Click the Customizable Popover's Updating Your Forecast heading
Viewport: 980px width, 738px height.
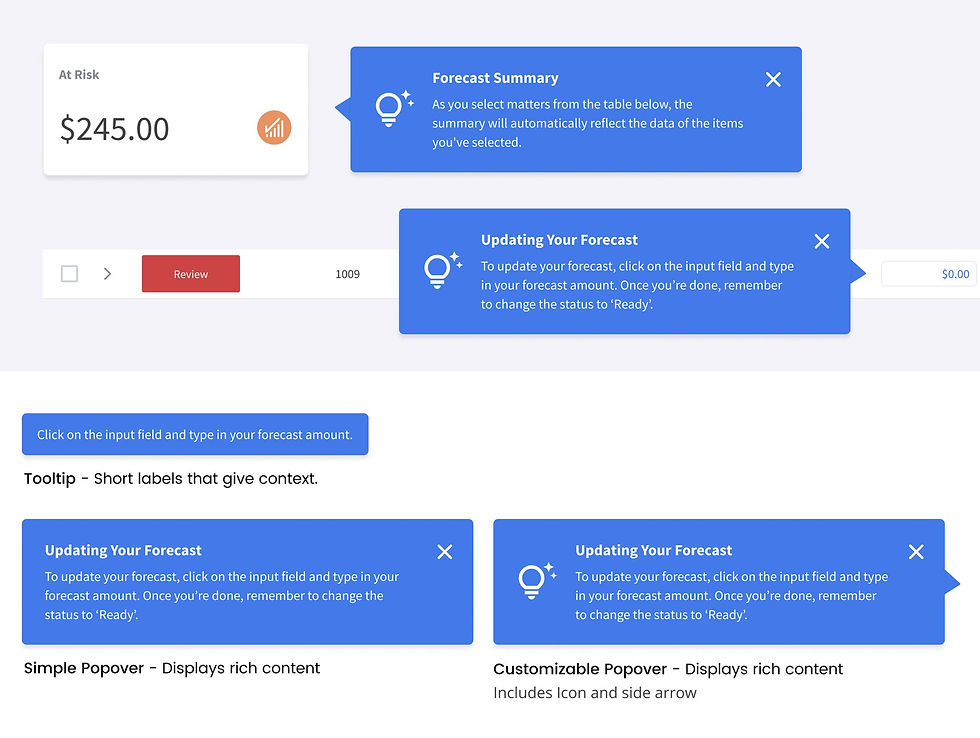(x=653, y=550)
